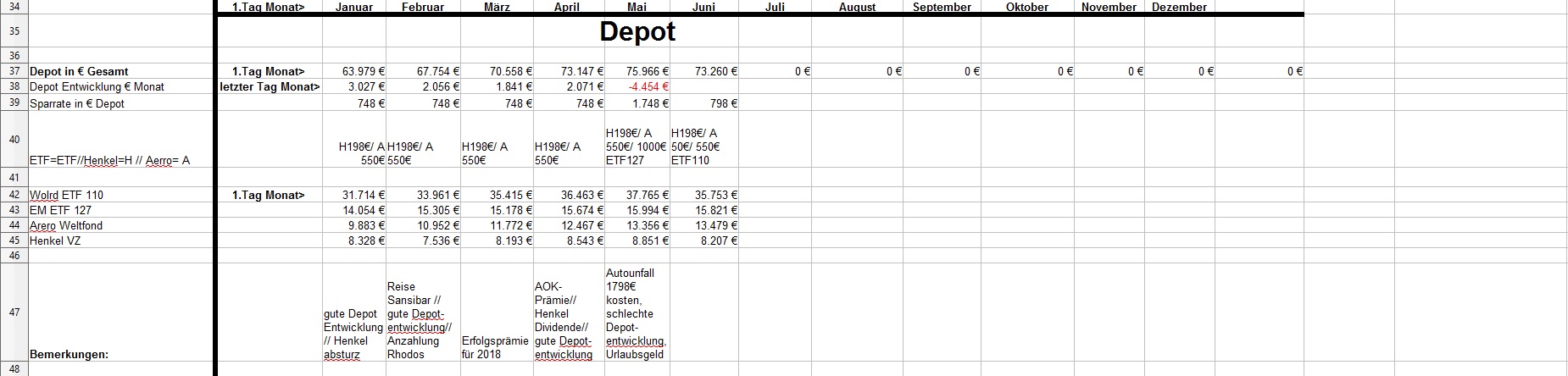Click the 'Januar' month header cell
The image size is (1568, 376).
click(x=354, y=7)
